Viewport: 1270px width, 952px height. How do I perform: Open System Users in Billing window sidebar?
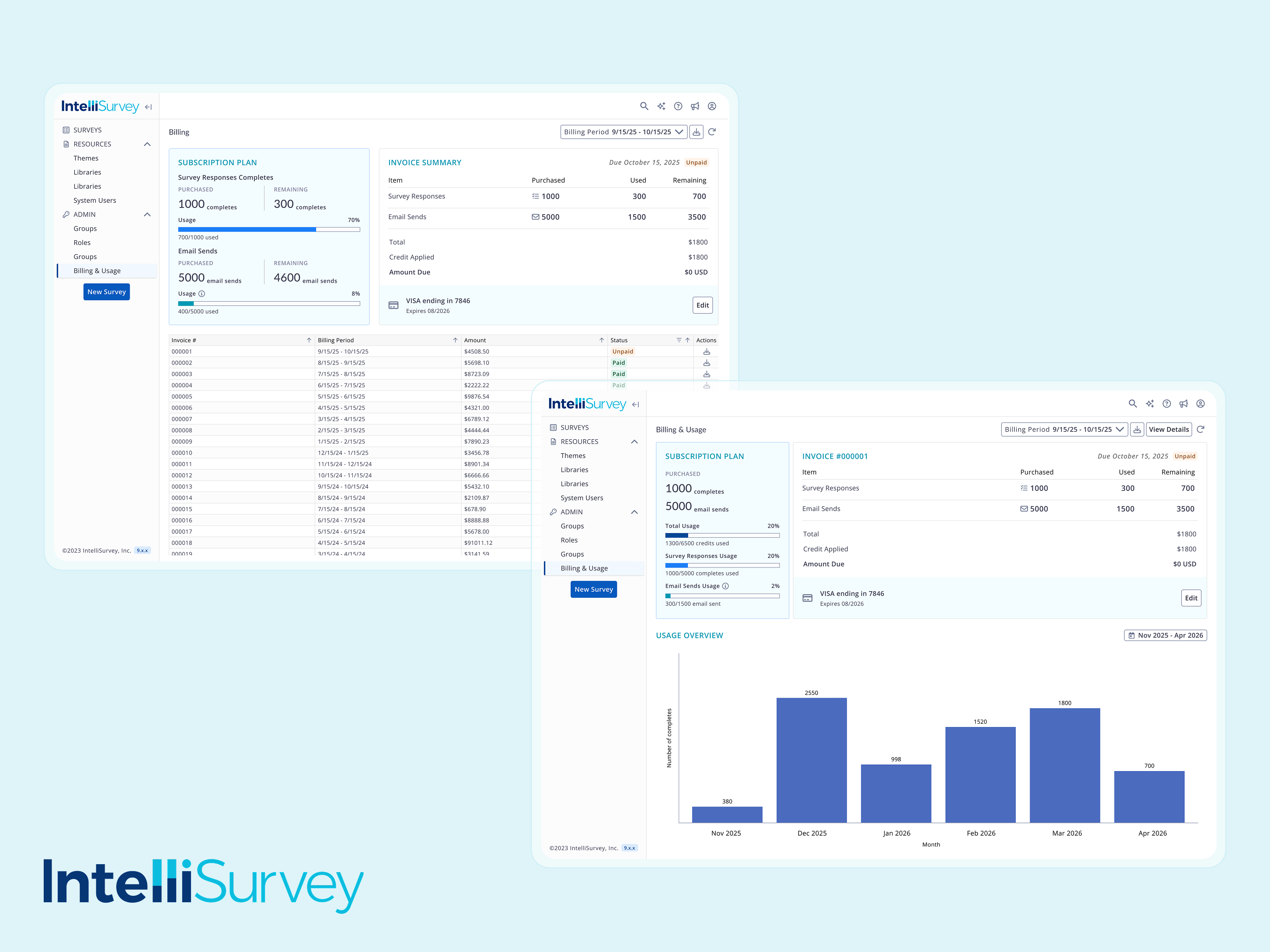(95, 200)
